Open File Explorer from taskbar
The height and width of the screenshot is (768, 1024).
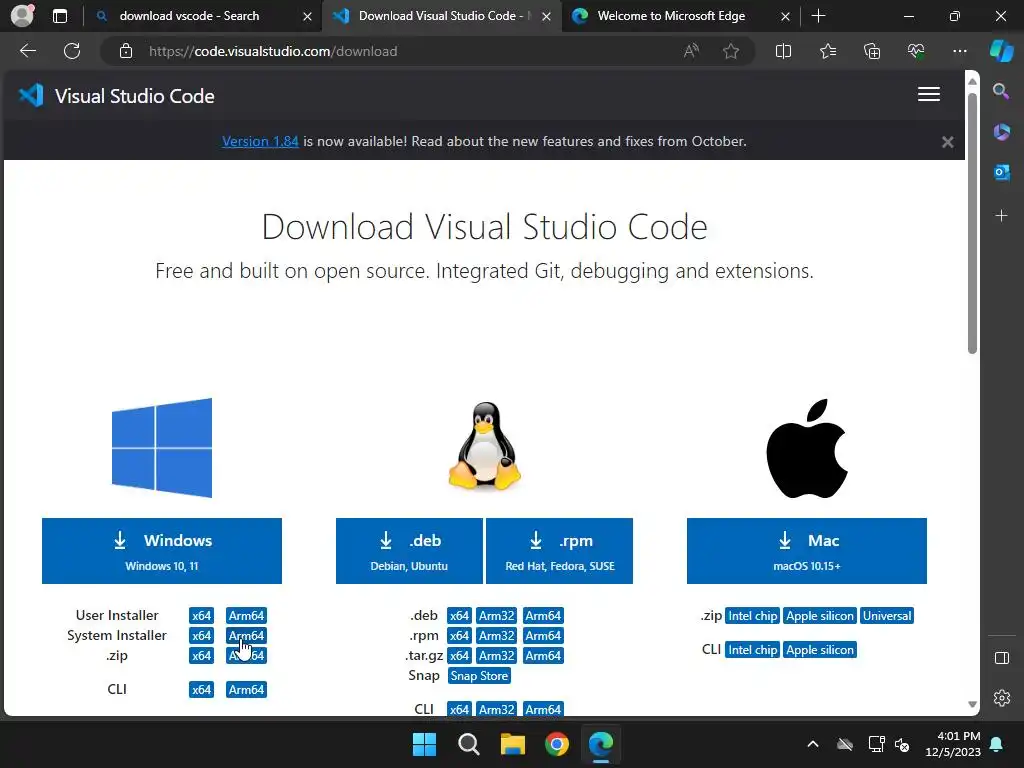(x=513, y=744)
